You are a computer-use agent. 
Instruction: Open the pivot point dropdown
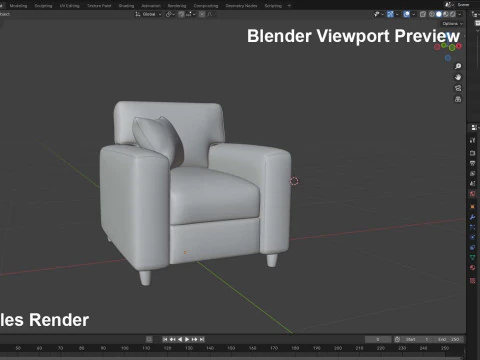[170, 14]
